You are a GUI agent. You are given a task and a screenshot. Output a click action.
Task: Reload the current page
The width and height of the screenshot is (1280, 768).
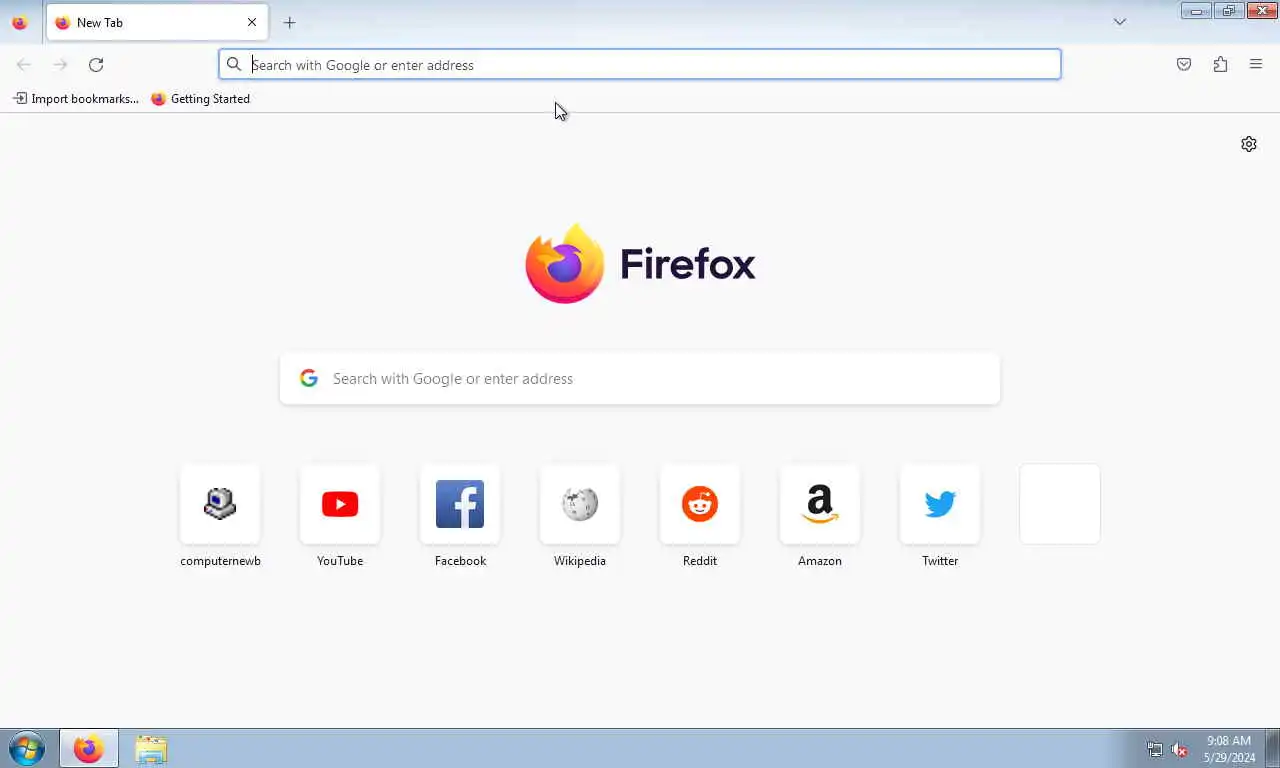pyautogui.click(x=96, y=65)
